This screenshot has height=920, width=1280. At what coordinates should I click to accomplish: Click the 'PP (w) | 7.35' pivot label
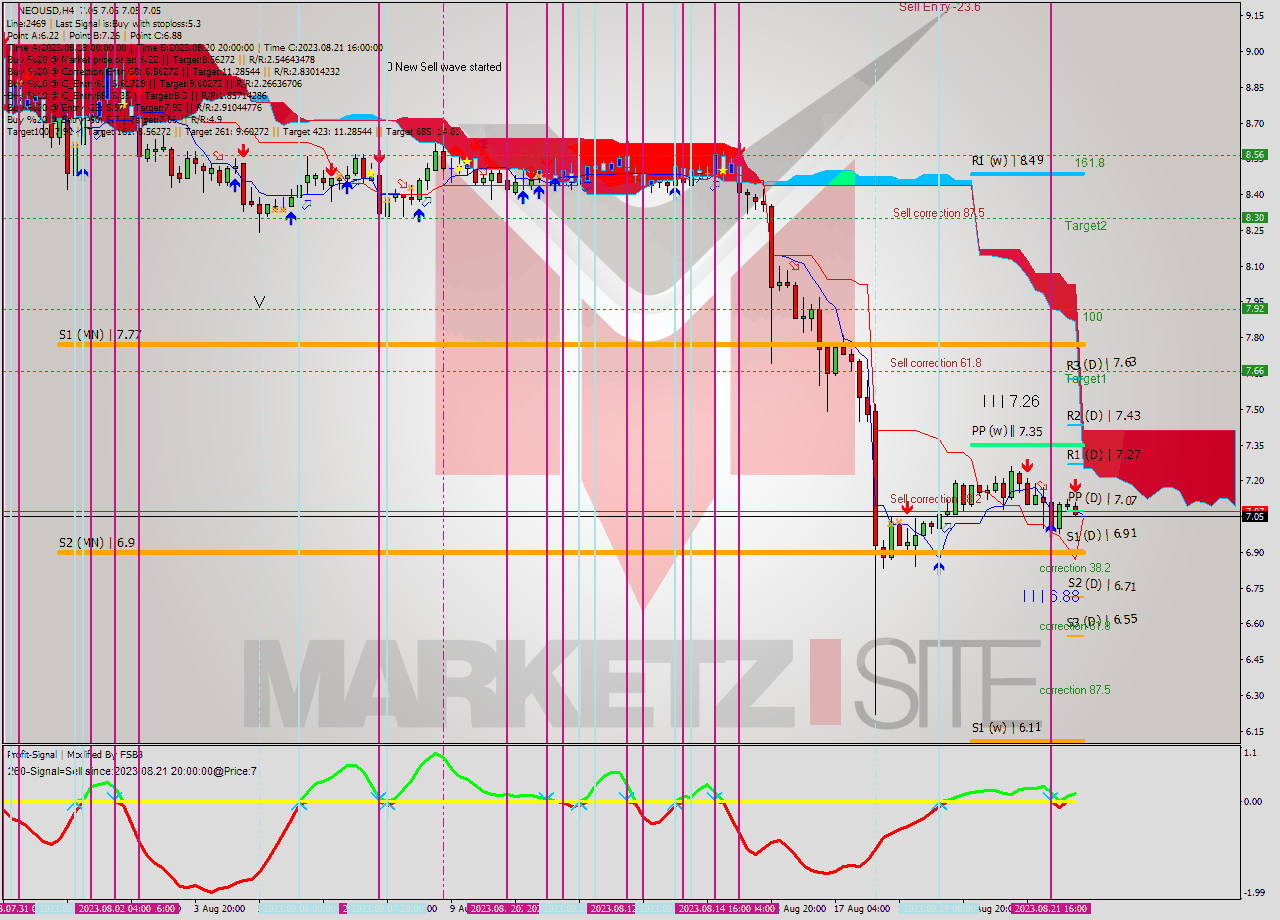(x=1007, y=431)
